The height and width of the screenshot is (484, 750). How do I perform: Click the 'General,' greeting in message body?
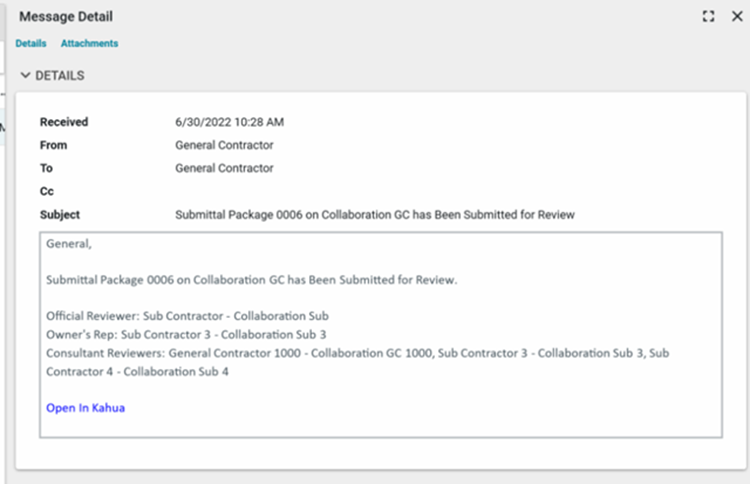pyautogui.click(x=68, y=244)
